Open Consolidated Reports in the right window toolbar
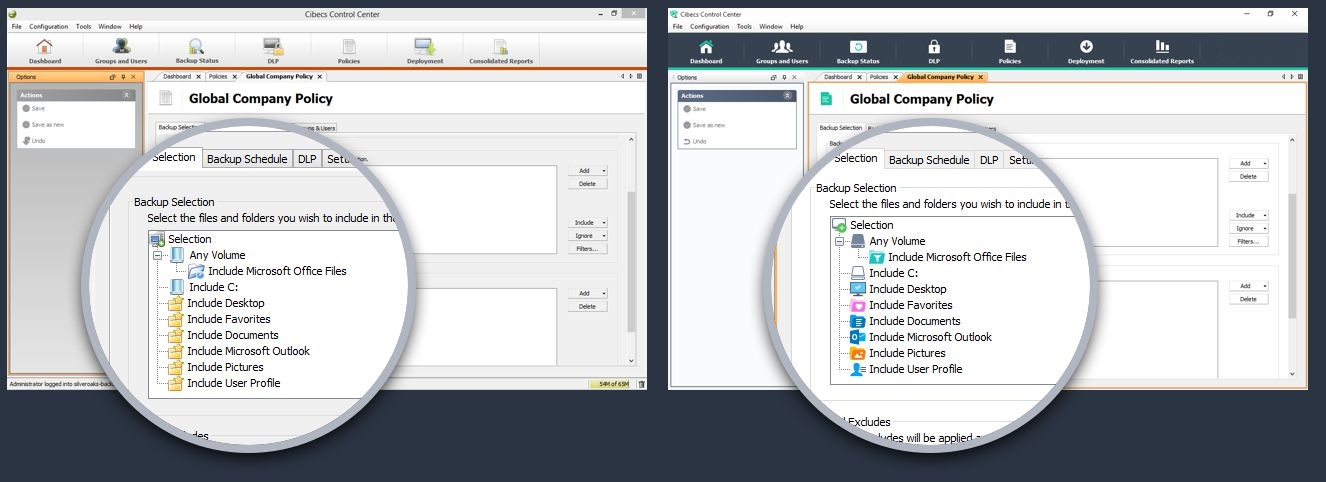1326x482 pixels. 1161,48
